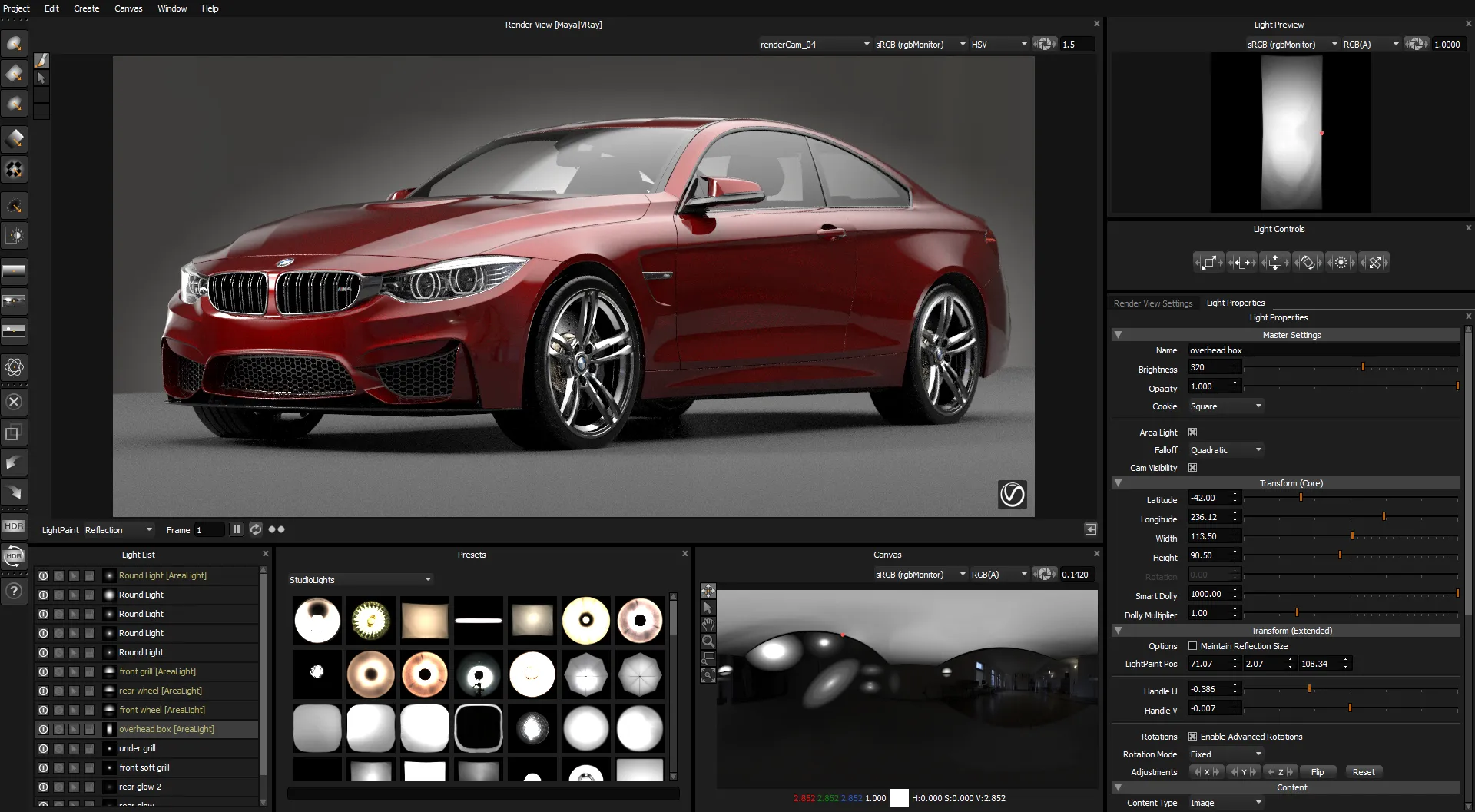Open the Falloff Quadratic dropdown

(1225, 450)
